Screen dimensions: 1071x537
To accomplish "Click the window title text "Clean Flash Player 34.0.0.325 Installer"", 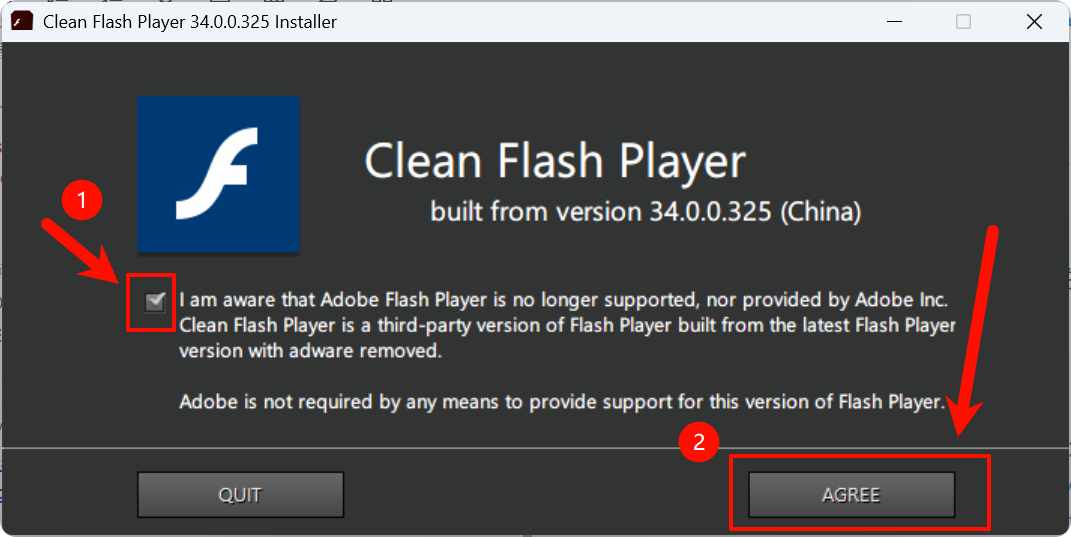I will [190, 21].
